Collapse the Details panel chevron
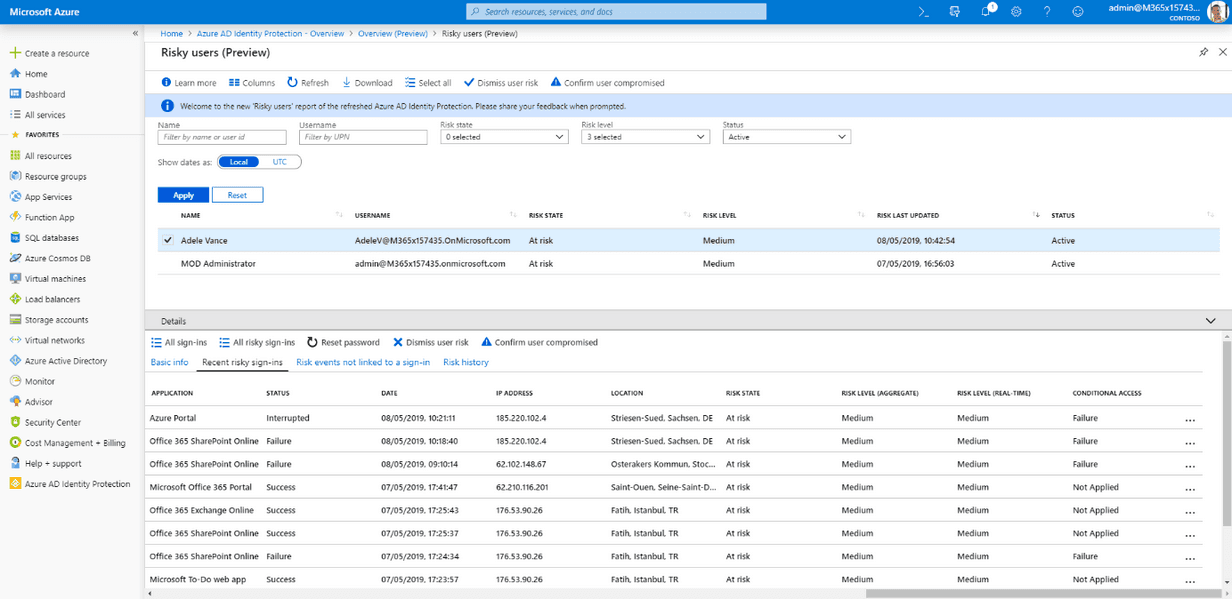Viewport: 1232px width, 599px height. pyautogui.click(x=1212, y=321)
